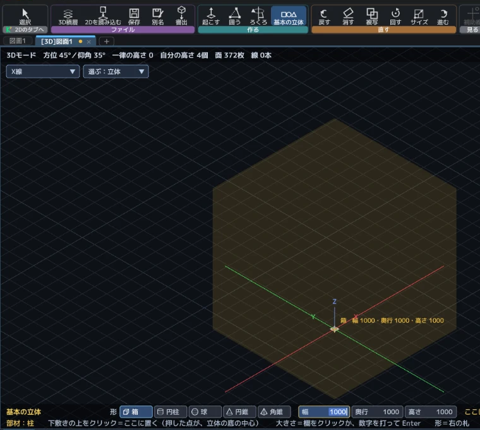Add a new tab with plus button
The width and height of the screenshot is (480, 430).
coord(106,41)
